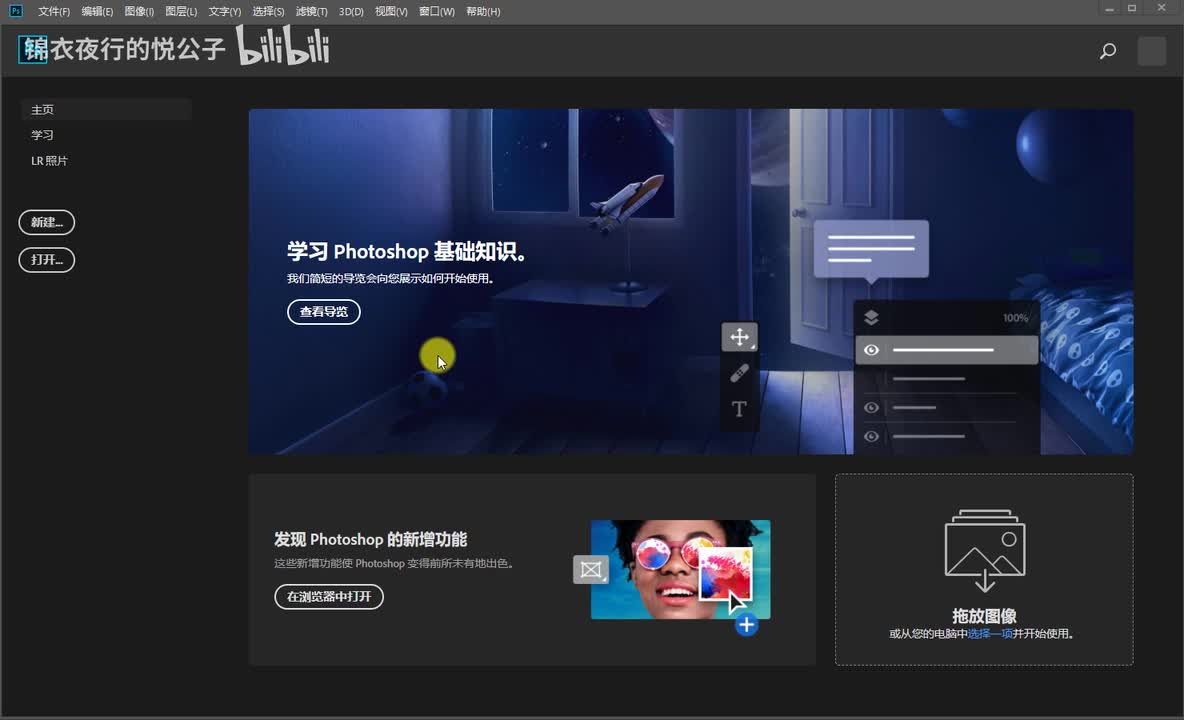Click the 学习 Photoshop 基础知识 heading
The image size is (1184, 720).
406,251
